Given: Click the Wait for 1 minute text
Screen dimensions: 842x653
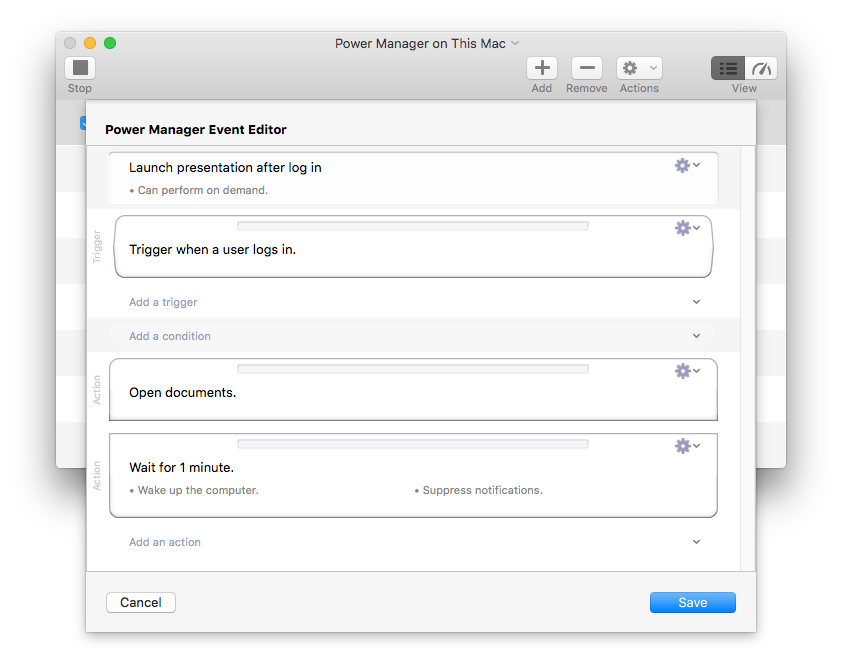Looking at the screenshot, I should click(182, 468).
